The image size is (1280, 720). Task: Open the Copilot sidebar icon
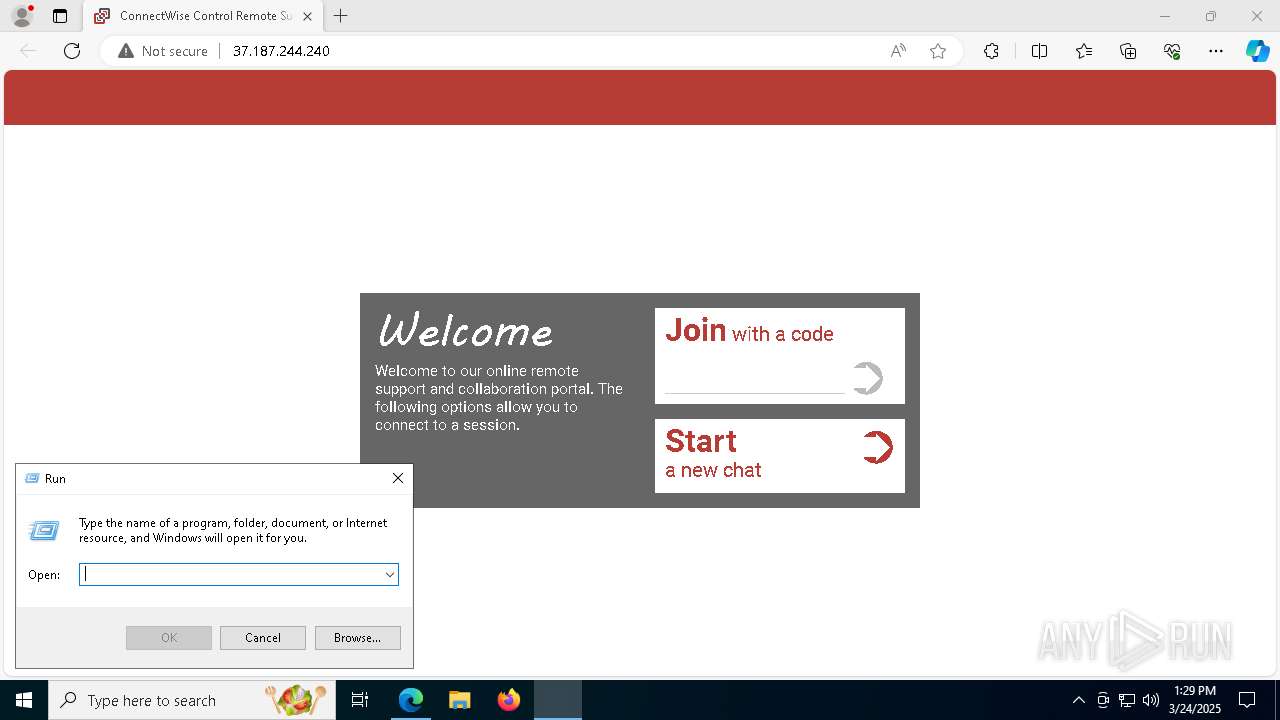pyautogui.click(x=1257, y=51)
